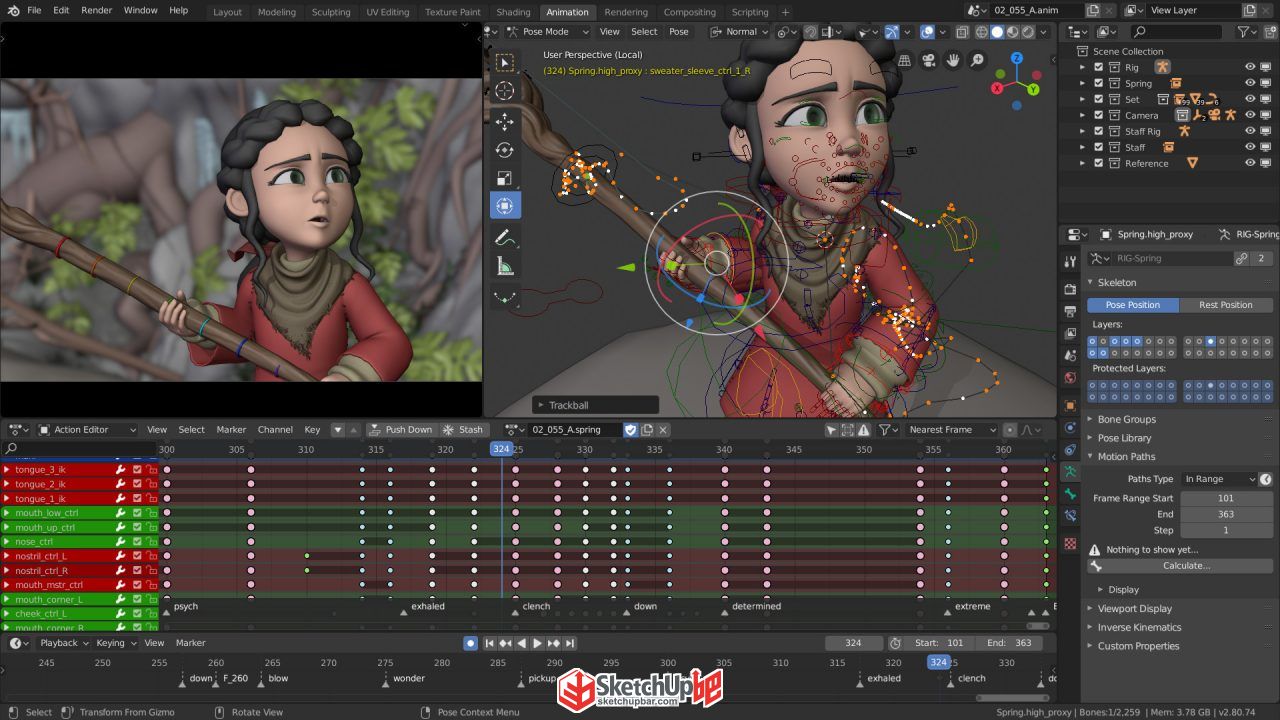Viewport: 1280px width, 720px height.
Task: Expand the Rig collection in outliner
Action: (1083, 67)
